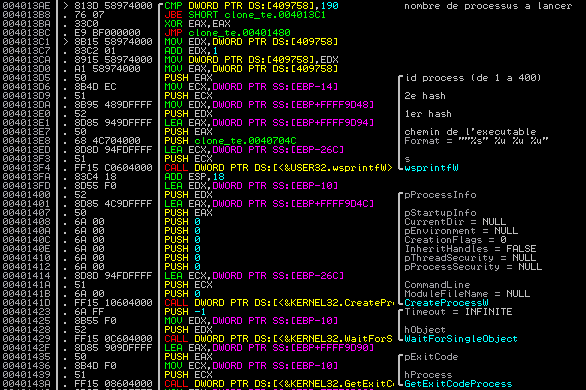The image size is (586, 390).
Task: Select the XOR EAX,EAX instruction row
Action: click(197, 24)
